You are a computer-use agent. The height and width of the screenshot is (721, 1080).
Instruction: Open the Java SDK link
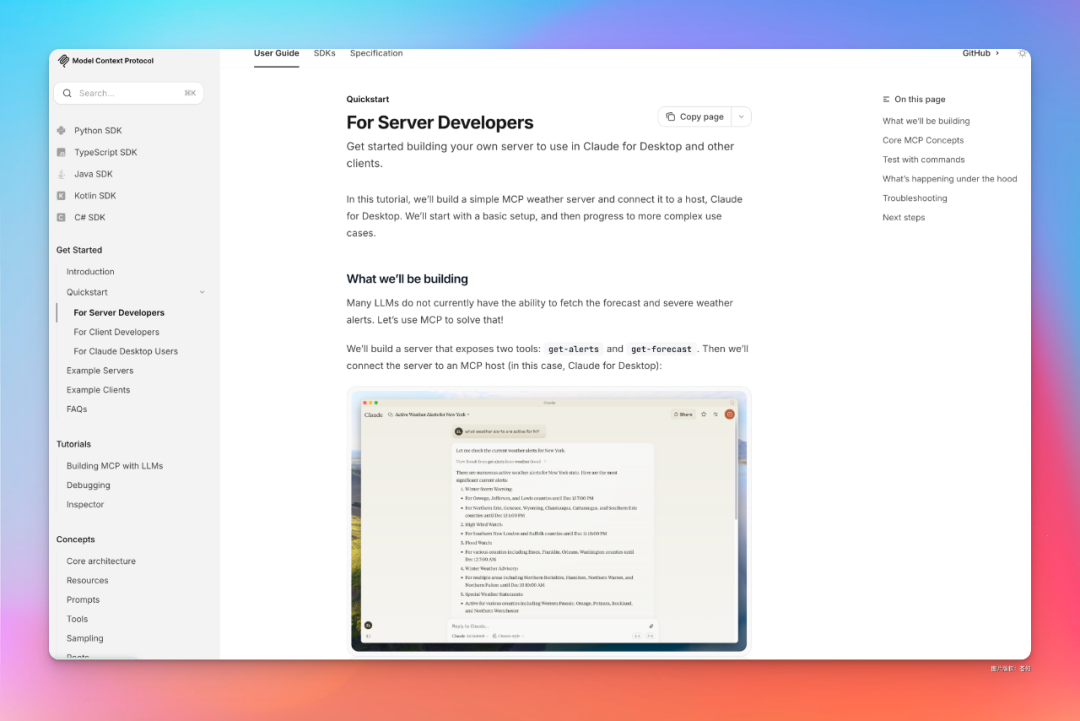click(x=93, y=174)
